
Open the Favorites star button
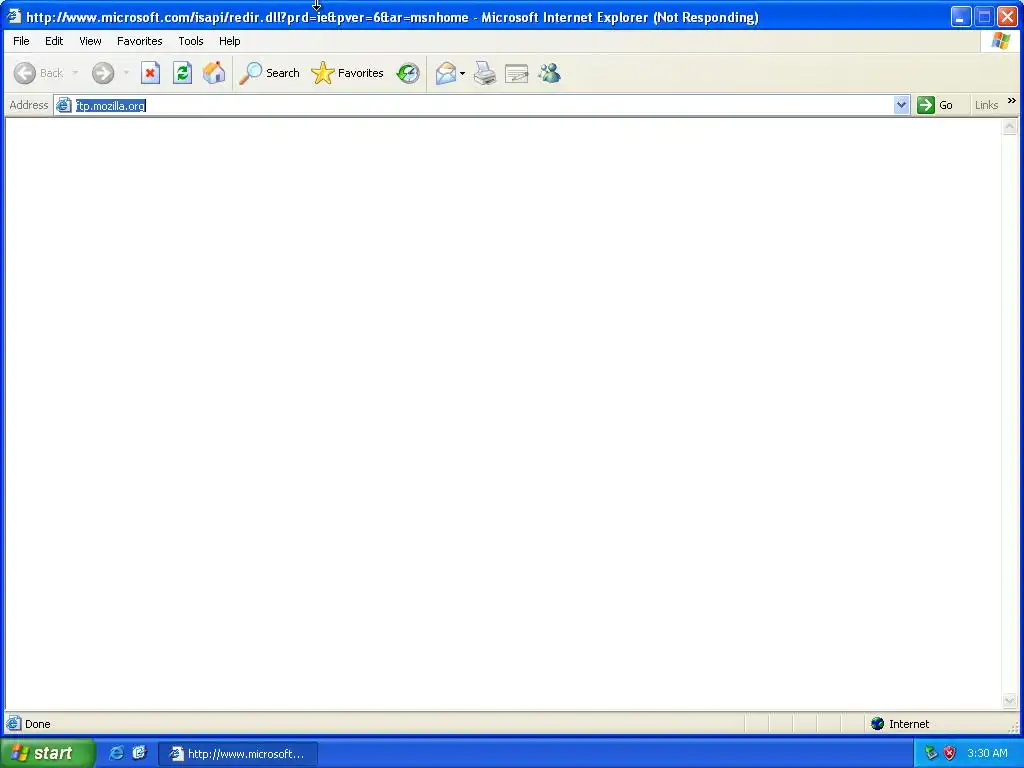347,73
